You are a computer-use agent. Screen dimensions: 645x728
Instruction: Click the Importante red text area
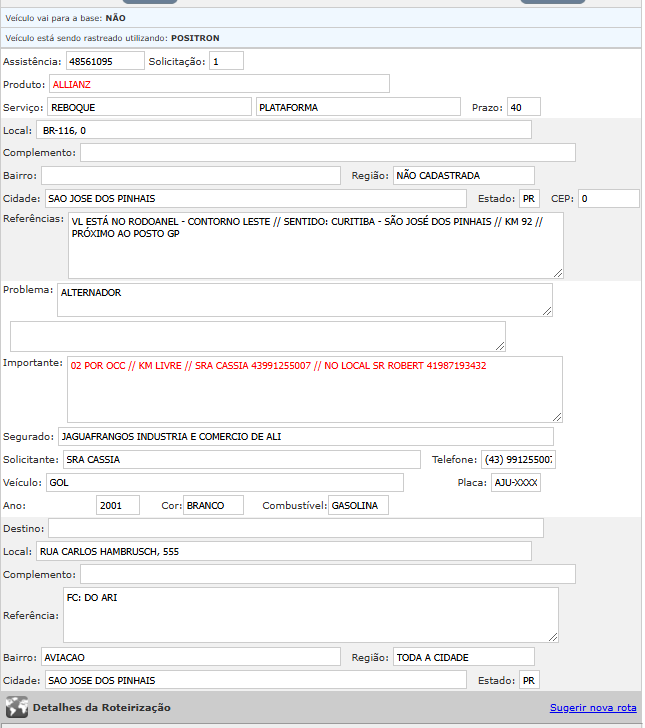click(314, 389)
